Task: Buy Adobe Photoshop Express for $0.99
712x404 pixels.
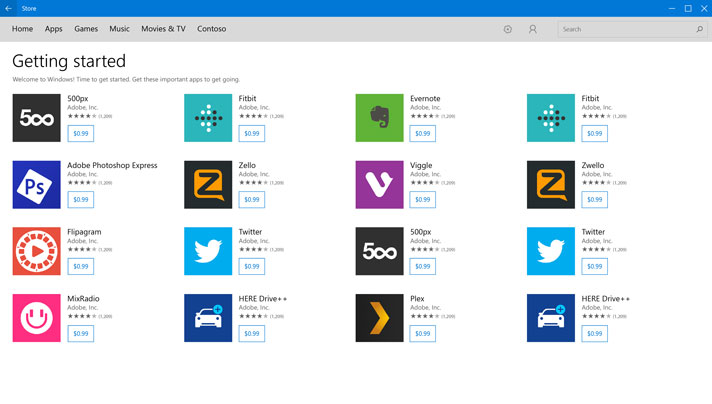Action: click(81, 200)
